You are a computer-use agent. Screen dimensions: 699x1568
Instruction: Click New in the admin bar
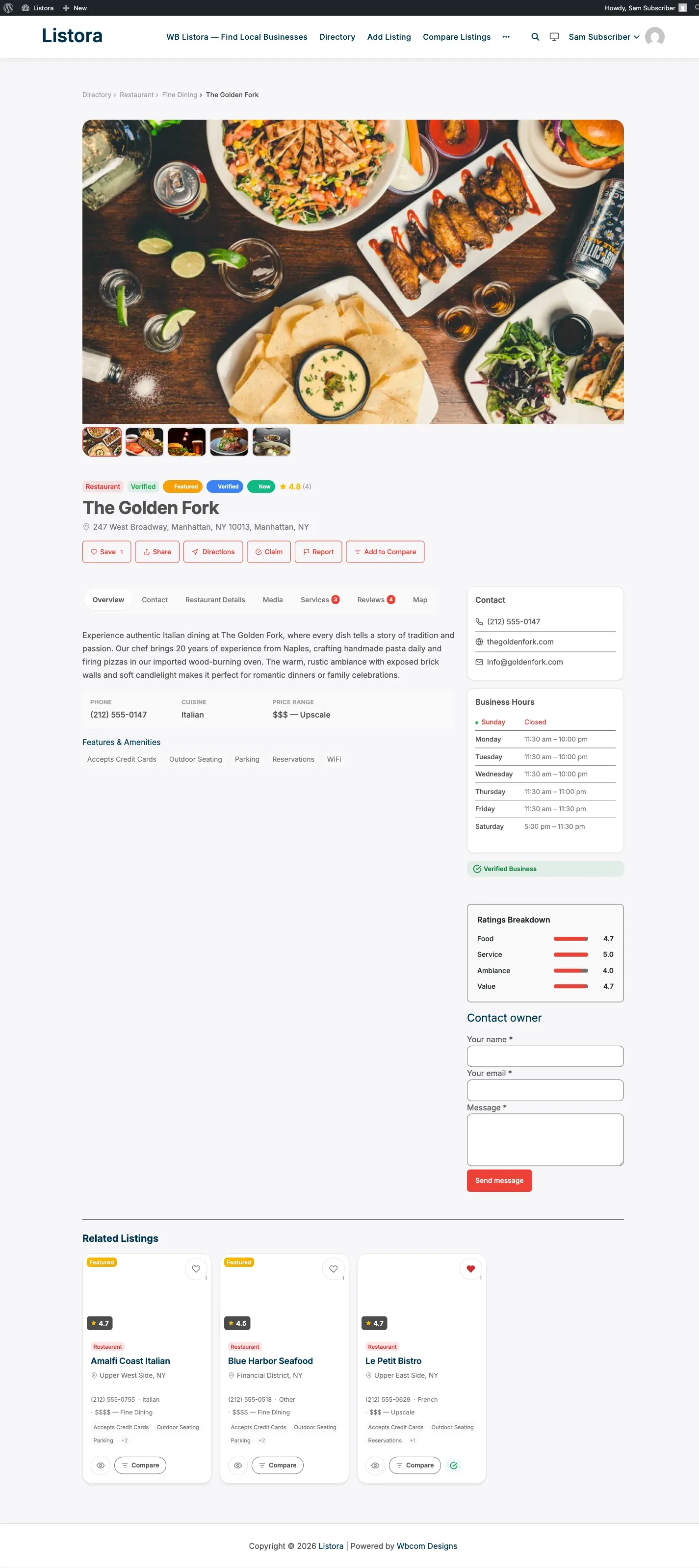75,8
